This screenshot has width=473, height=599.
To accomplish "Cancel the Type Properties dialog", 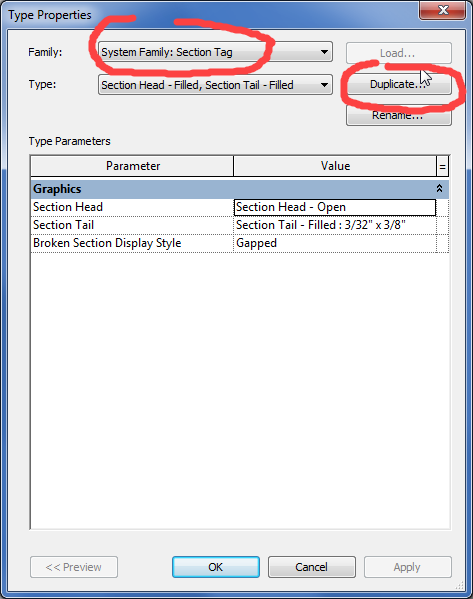I will click(x=311, y=567).
